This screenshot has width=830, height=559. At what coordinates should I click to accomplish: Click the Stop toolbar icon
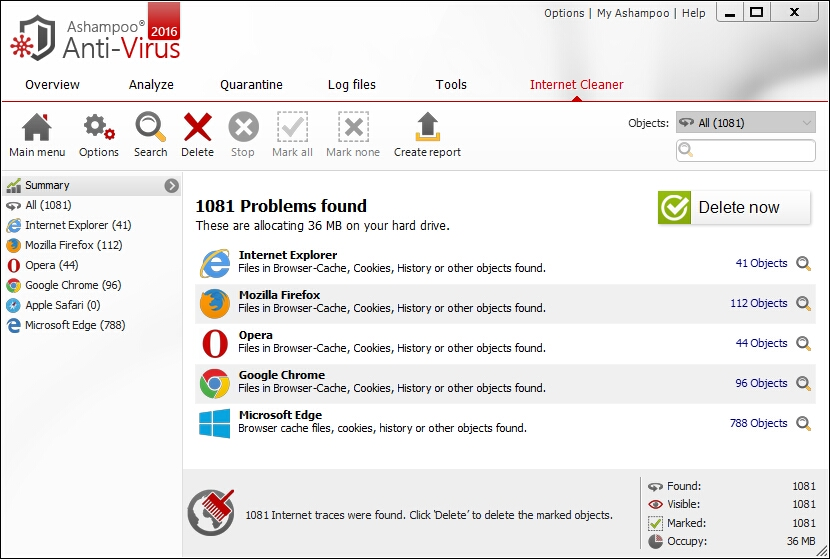pos(243,128)
